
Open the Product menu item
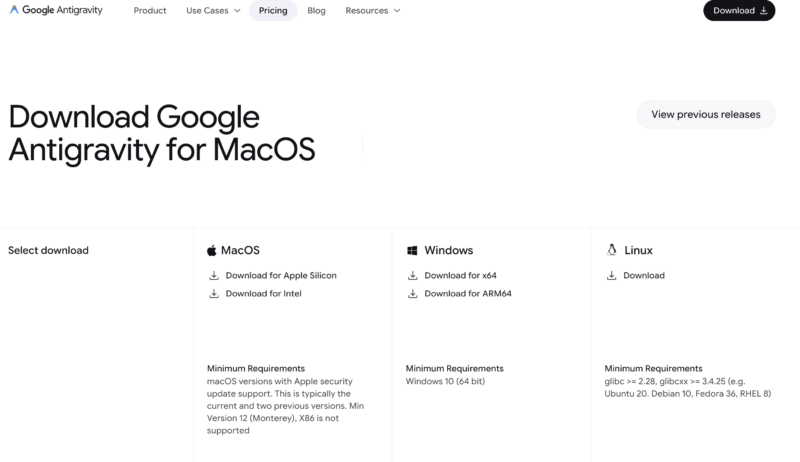(x=150, y=11)
